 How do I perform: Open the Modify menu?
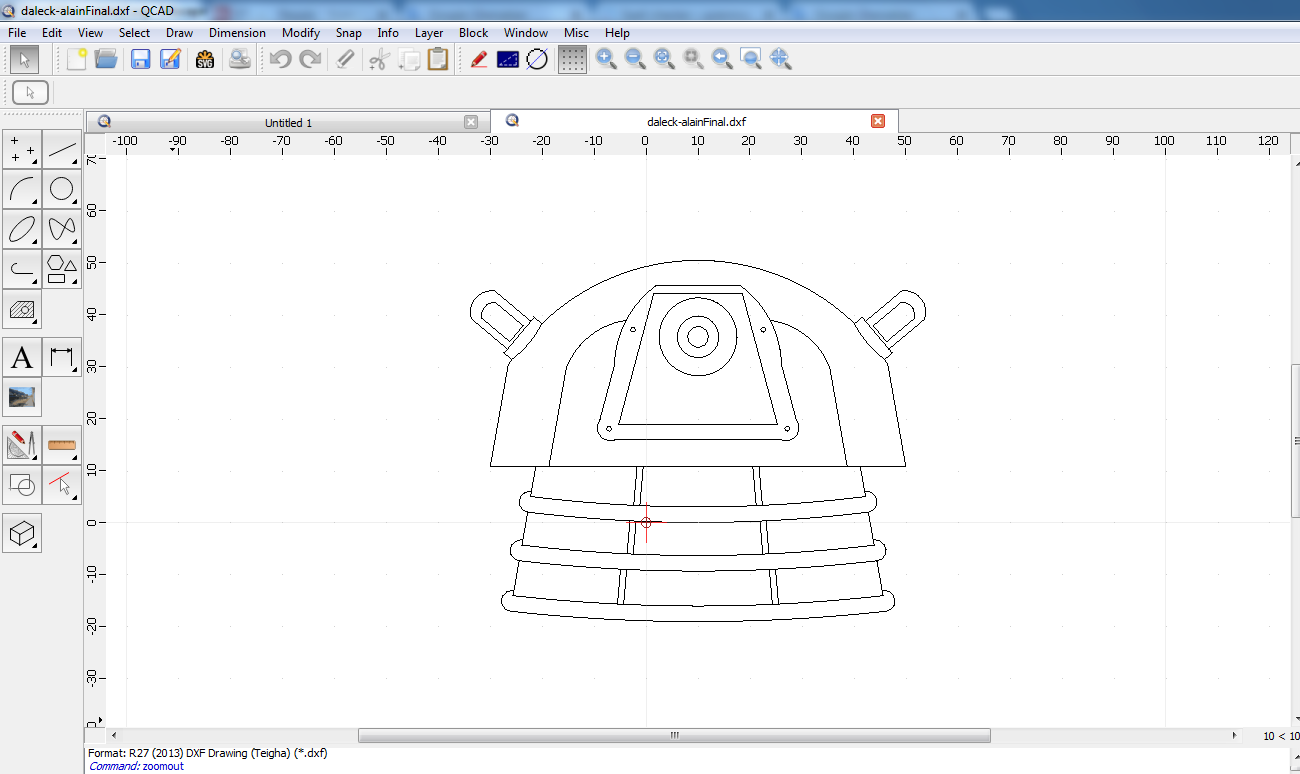(301, 32)
